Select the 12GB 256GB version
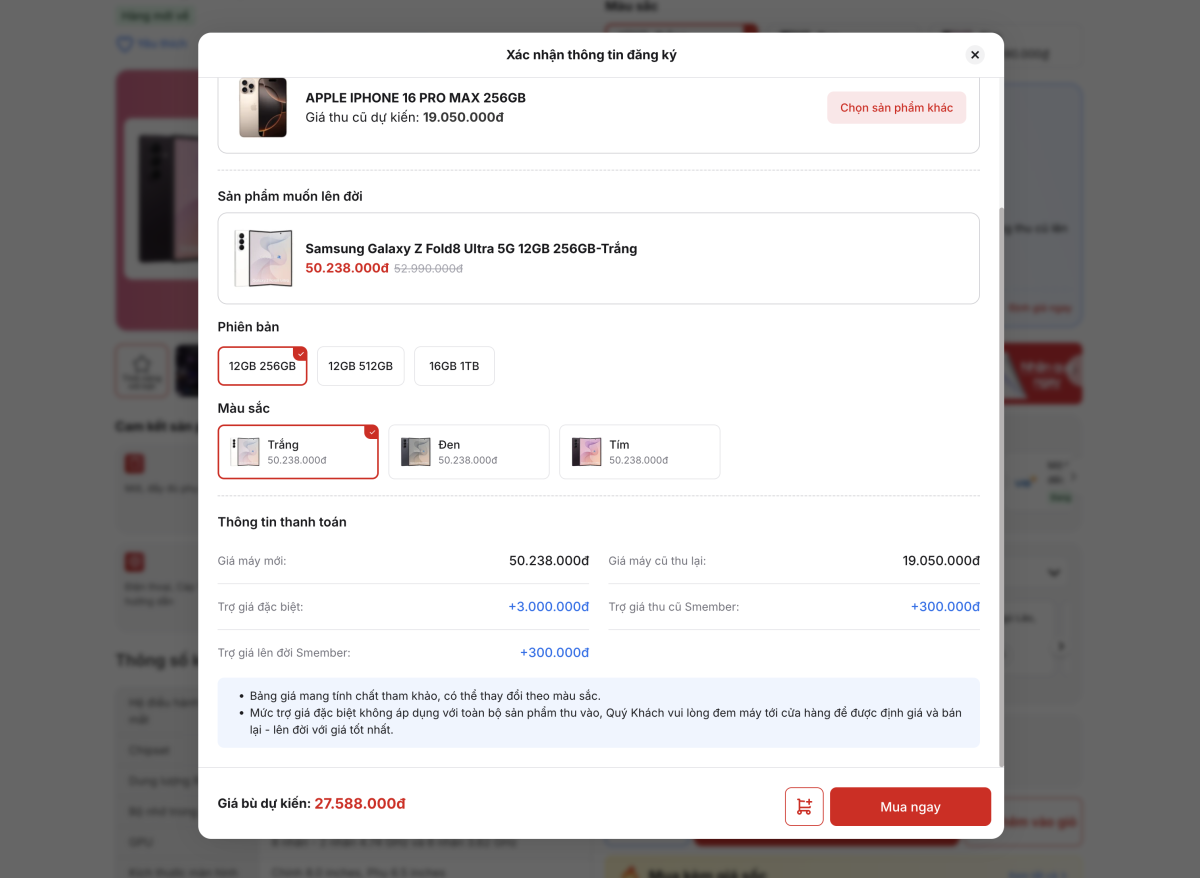 click(x=262, y=366)
